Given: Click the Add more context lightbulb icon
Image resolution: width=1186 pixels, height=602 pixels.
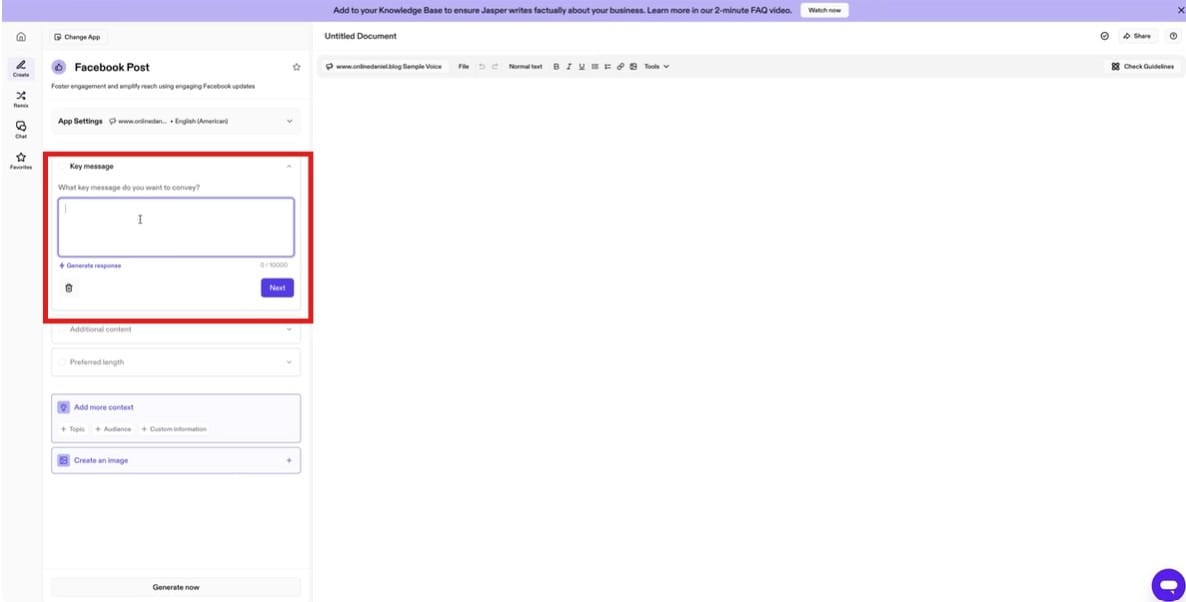Looking at the screenshot, I should (64, 407).
